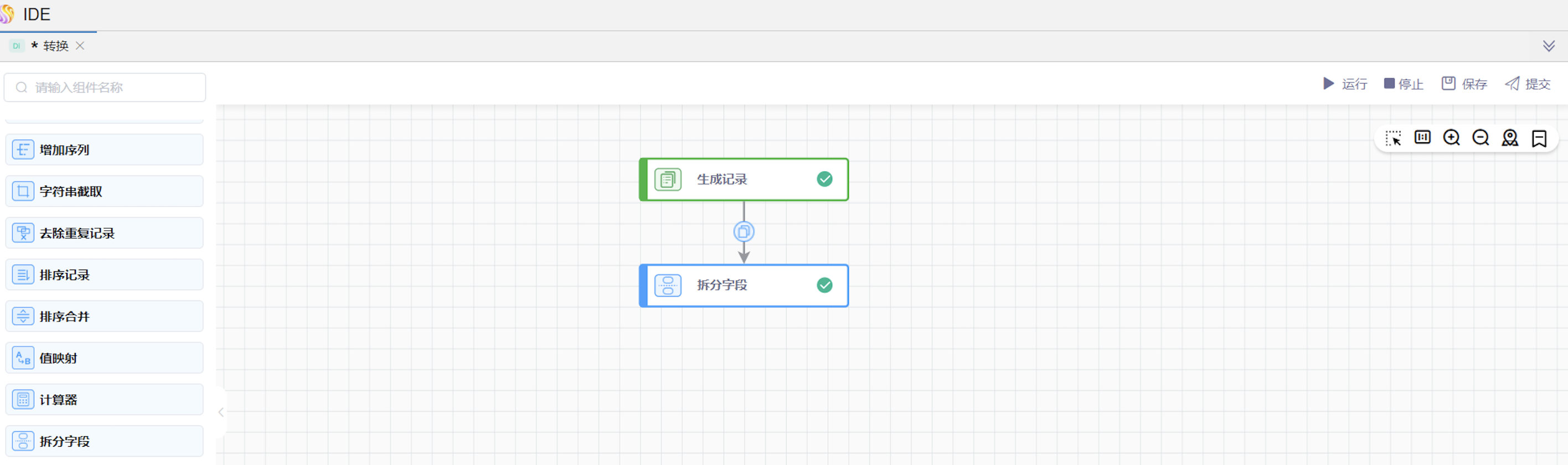Click the locate-position map pin icon
The image size is (1568, 465).
(1509, 138)
